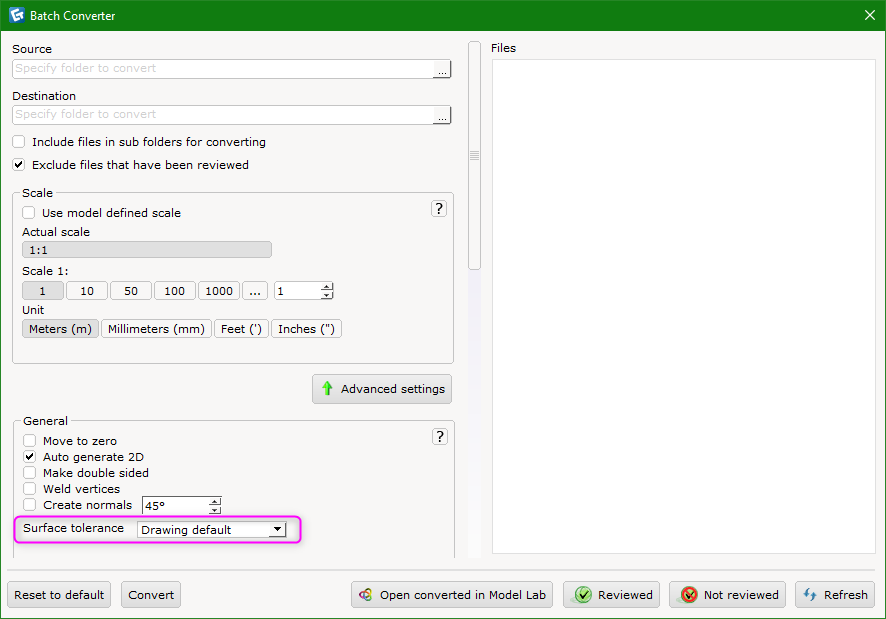The image size is (886, 619).
Task: Click the custom scale value field
Action: [297, 291]
